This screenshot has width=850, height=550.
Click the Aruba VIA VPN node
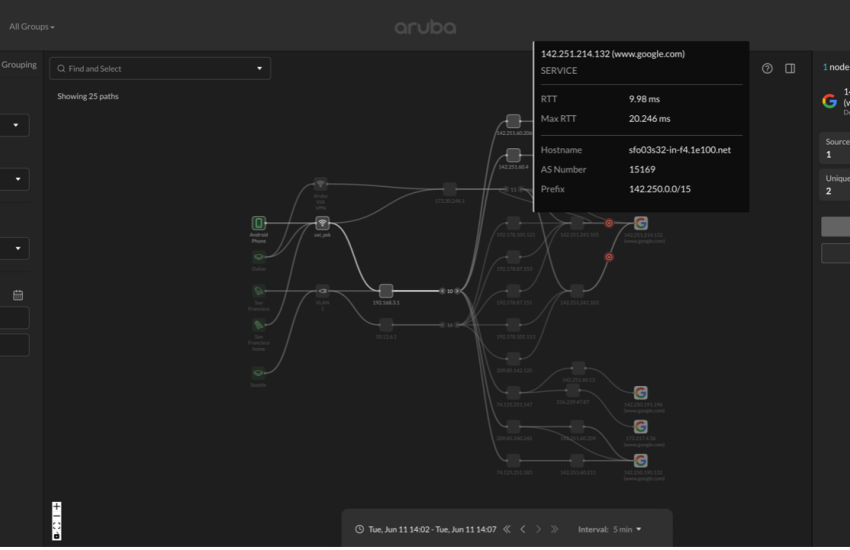321,185
